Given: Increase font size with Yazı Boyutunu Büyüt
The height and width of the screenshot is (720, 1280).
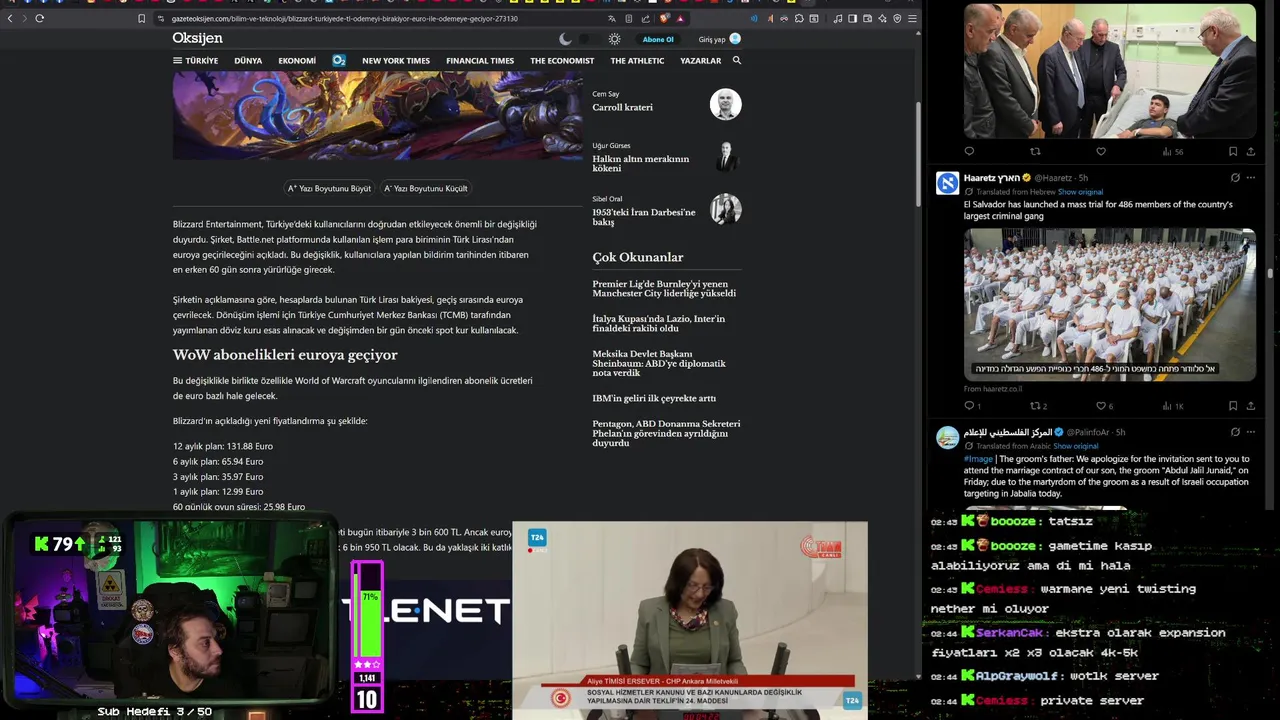Looking at the screenshot, I should (329, 188).
